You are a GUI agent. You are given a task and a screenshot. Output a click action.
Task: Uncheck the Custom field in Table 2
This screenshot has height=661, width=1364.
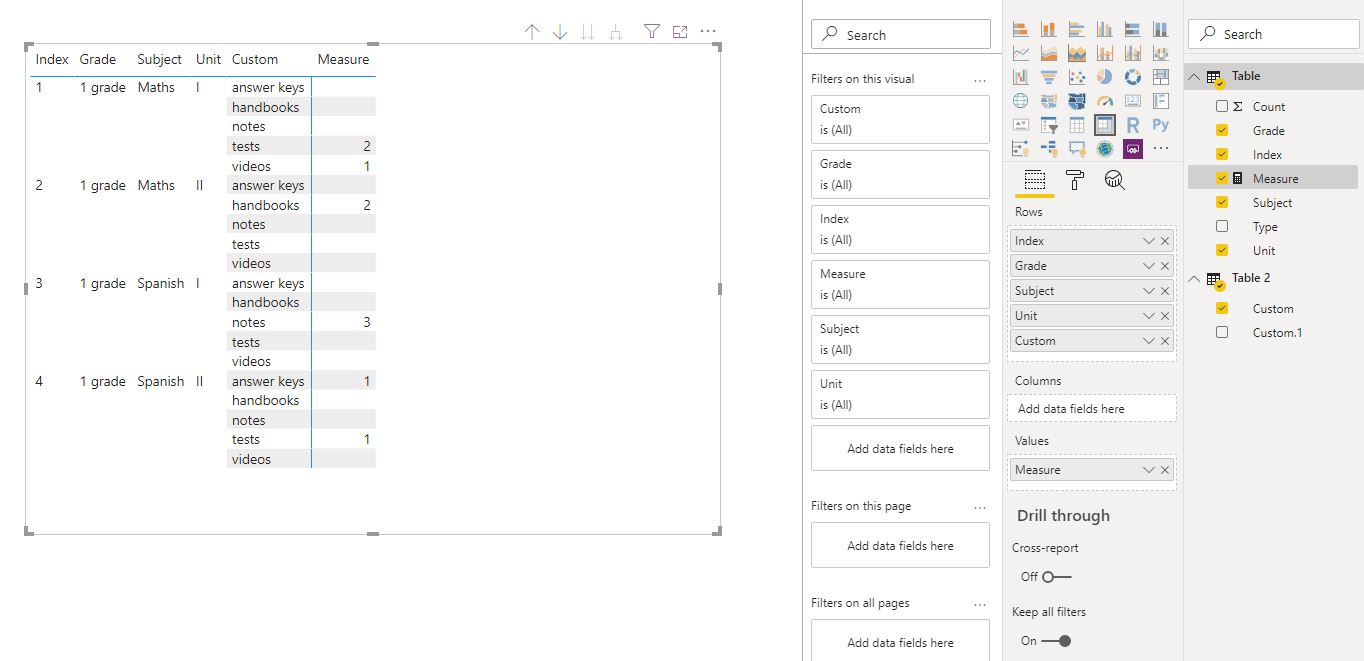click(x=1222, y=308)
